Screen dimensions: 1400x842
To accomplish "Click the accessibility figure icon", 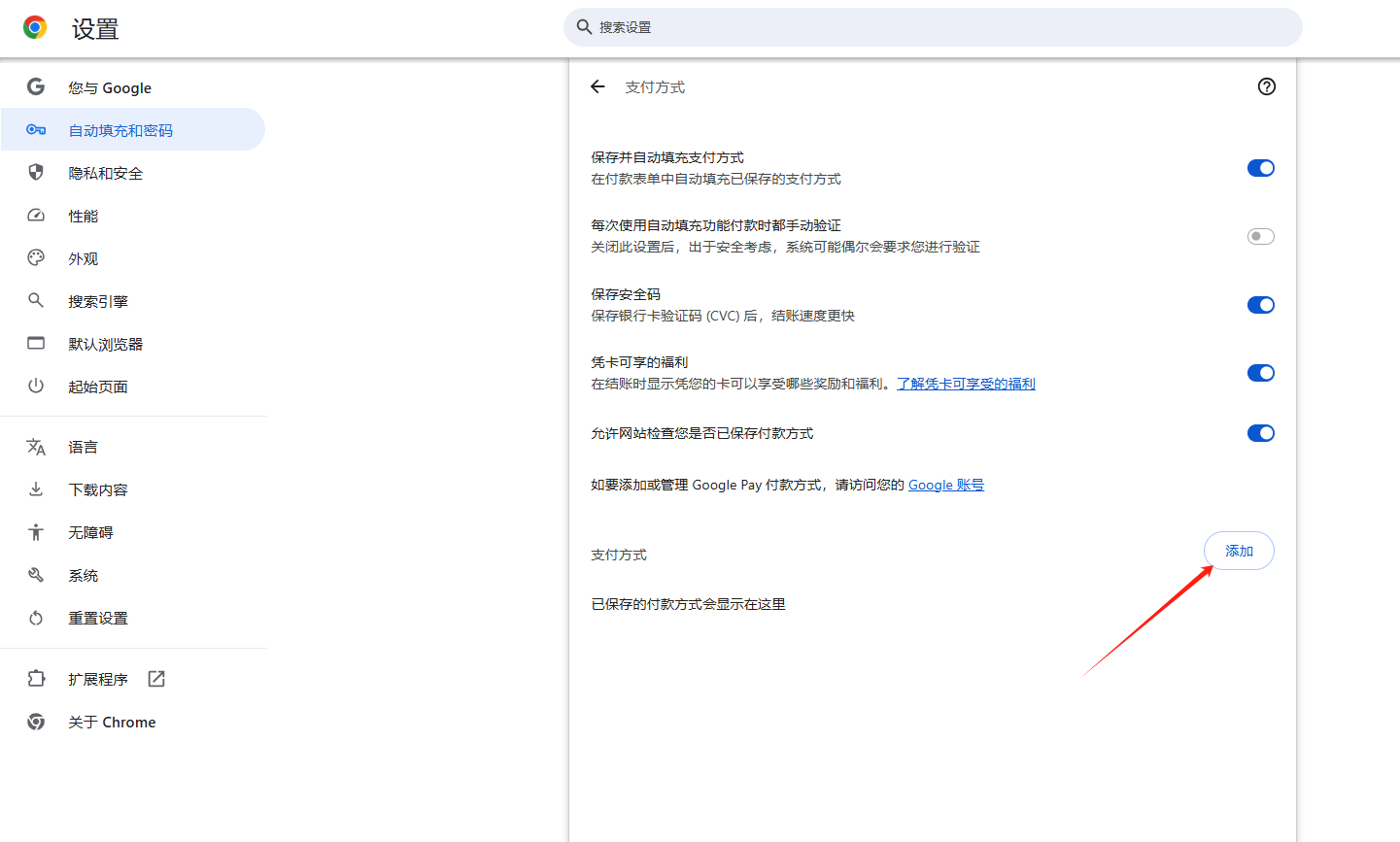I will coord(36,532).
